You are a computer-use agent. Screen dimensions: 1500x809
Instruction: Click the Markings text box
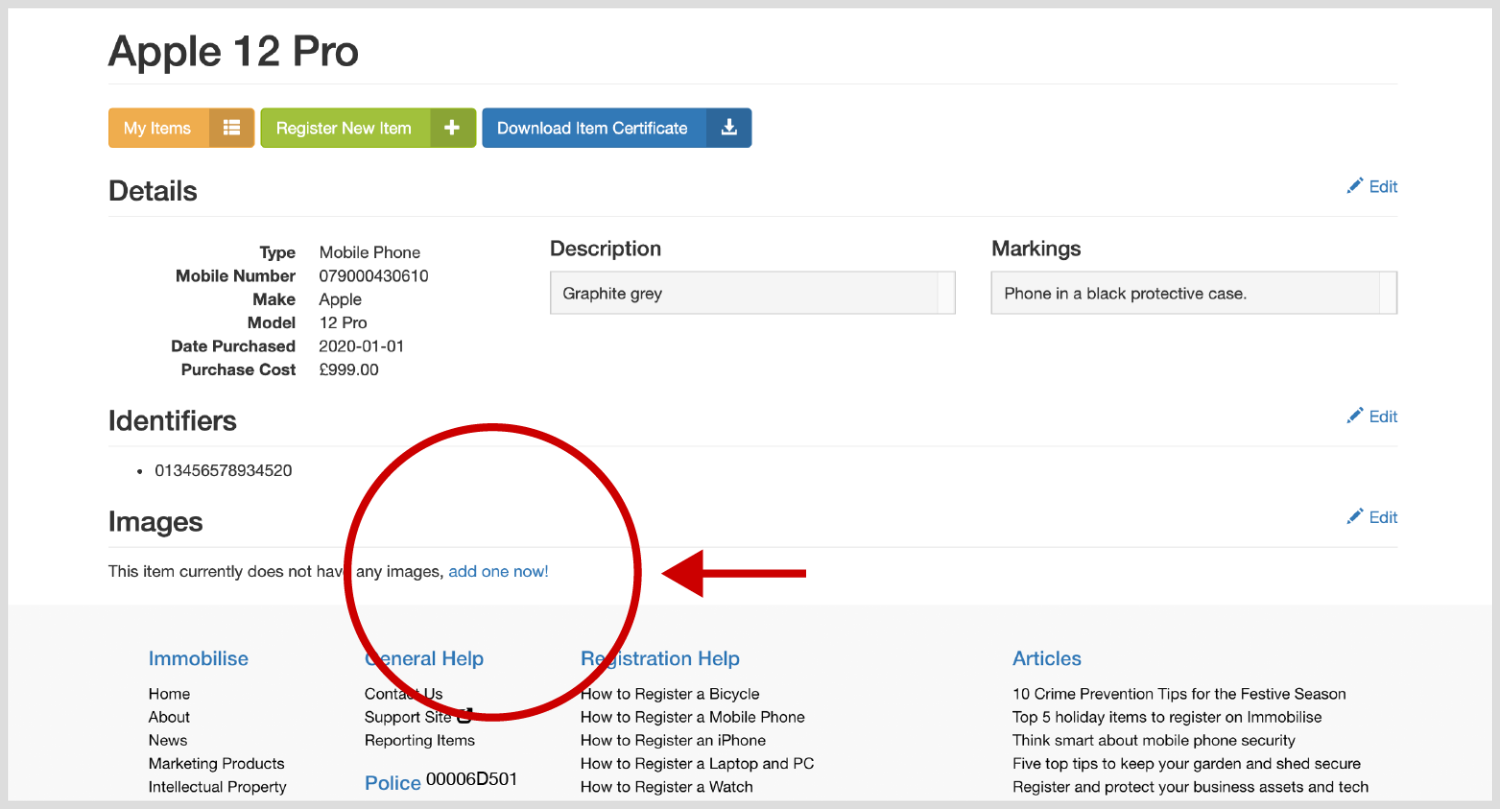click(1186, 294)
